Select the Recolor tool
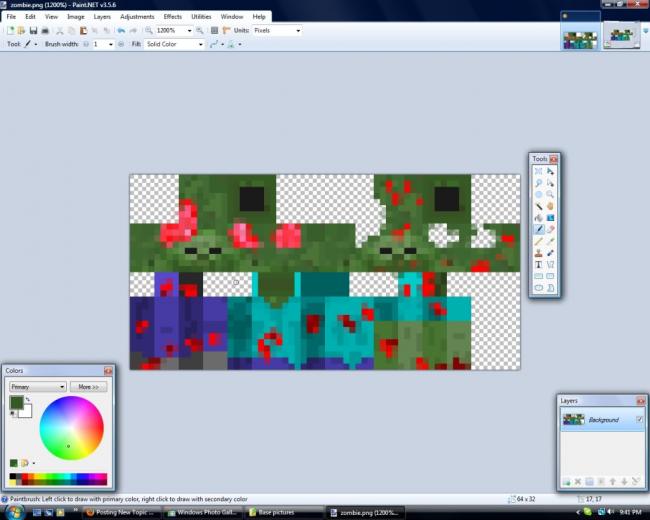Image resolution: width=650 pixels, height=520 pixels. tap(550, 253)
